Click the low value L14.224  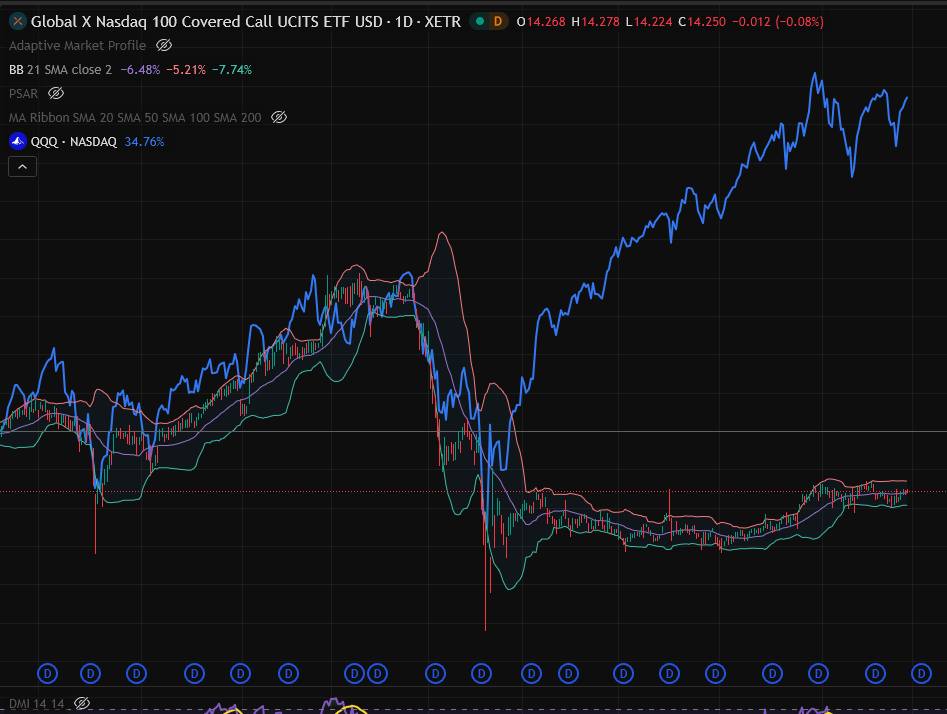[x=649, y=22]
